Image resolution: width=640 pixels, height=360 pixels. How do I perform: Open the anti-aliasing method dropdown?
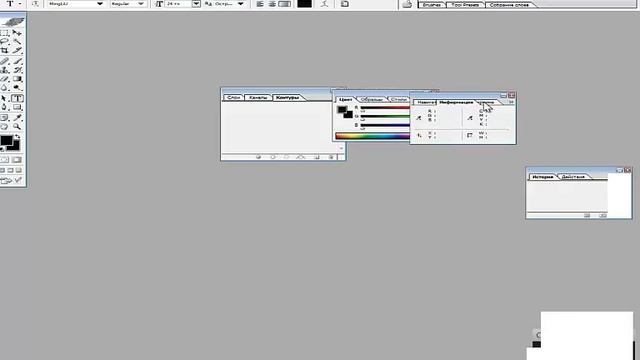tap(241, 4)
